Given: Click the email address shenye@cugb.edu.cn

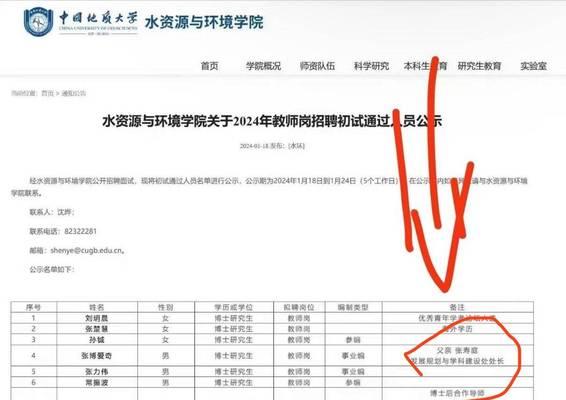Looking at the screenshot, I should pos(86,250).
